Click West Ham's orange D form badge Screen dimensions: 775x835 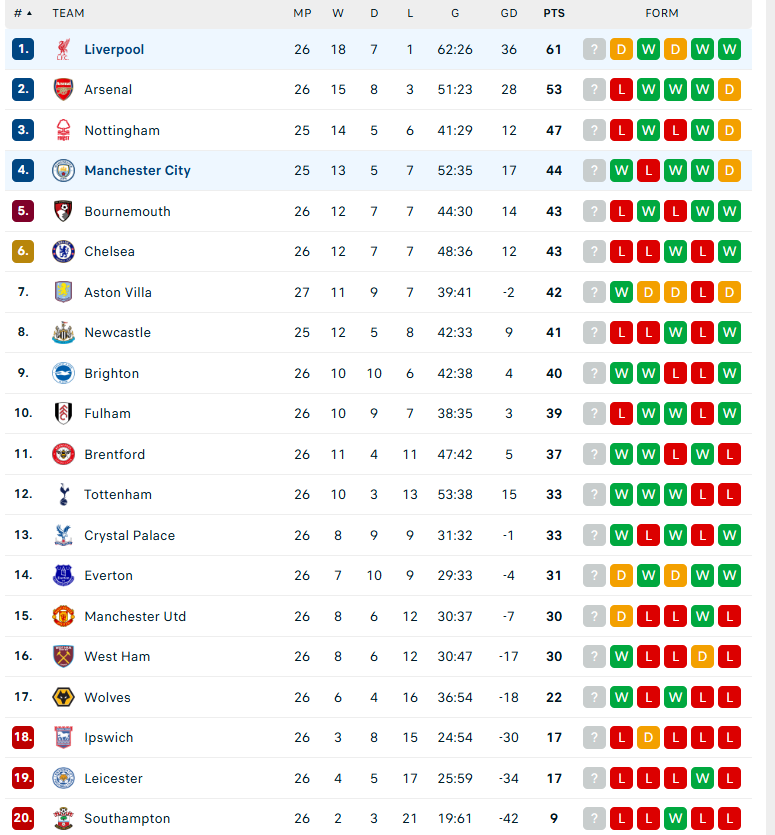click(702, 657)
